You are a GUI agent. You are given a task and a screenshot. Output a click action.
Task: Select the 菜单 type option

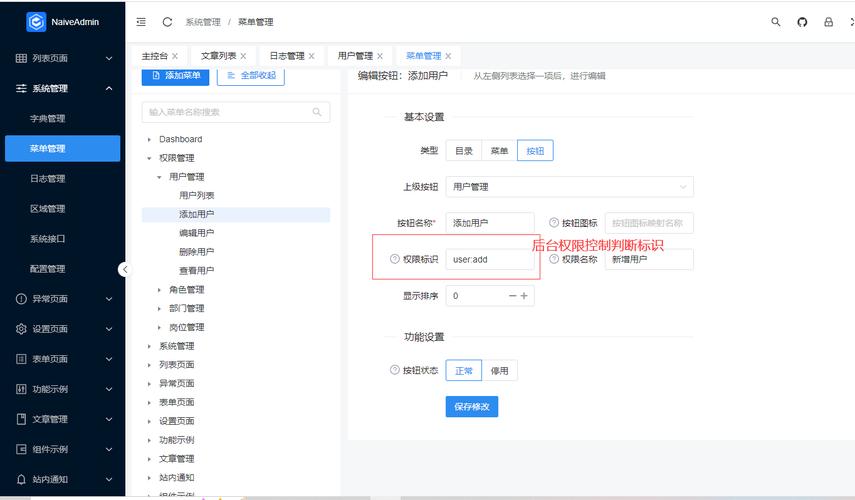coord(499,150)
